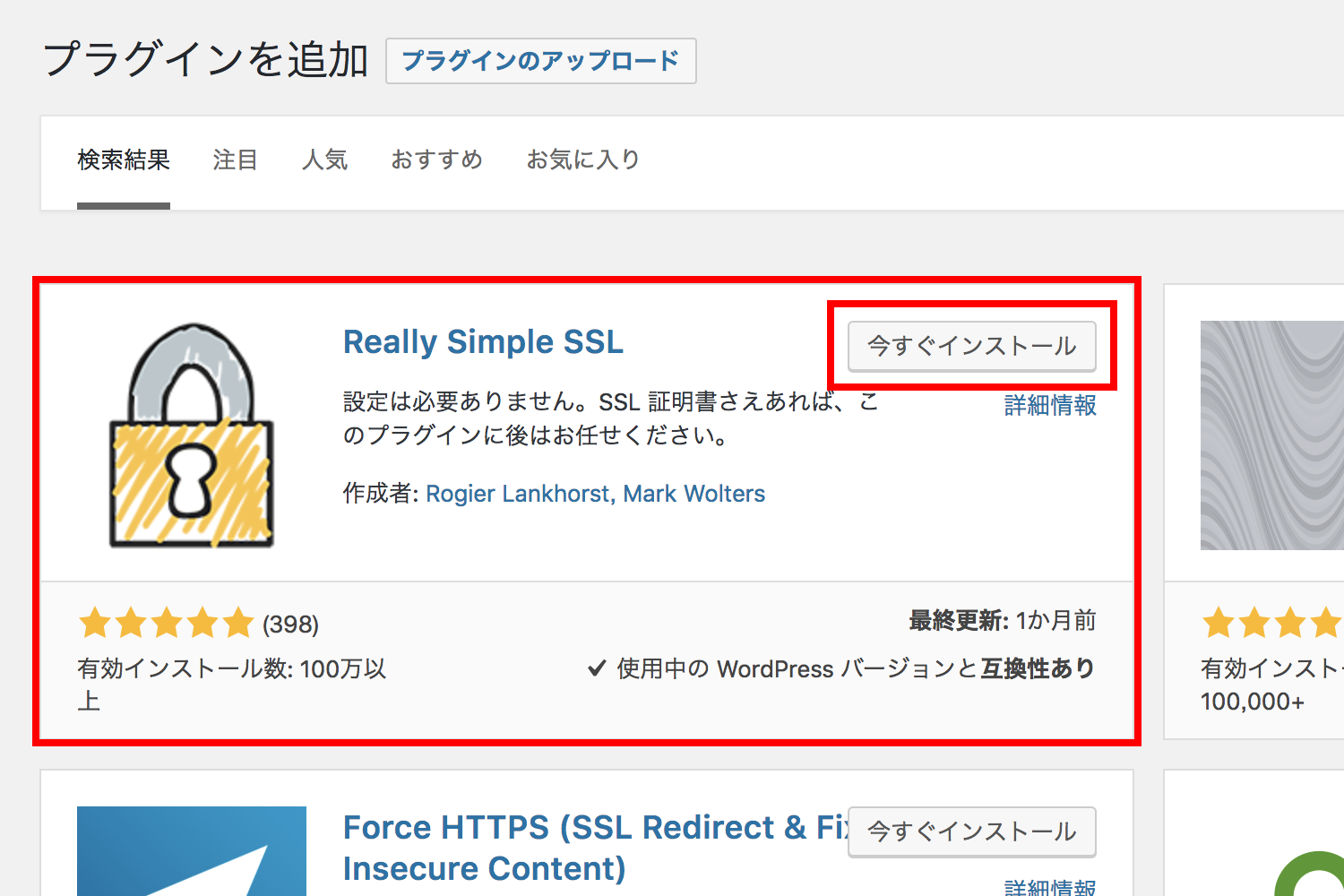Image resolution: width=1344 pixels, height=896 pixels.
Task: Open the 検索結果 tab
Action: pos(124,160)
